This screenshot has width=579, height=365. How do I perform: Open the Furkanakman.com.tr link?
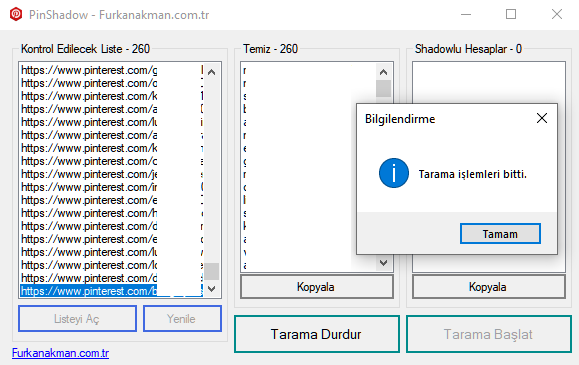[60, 353]
